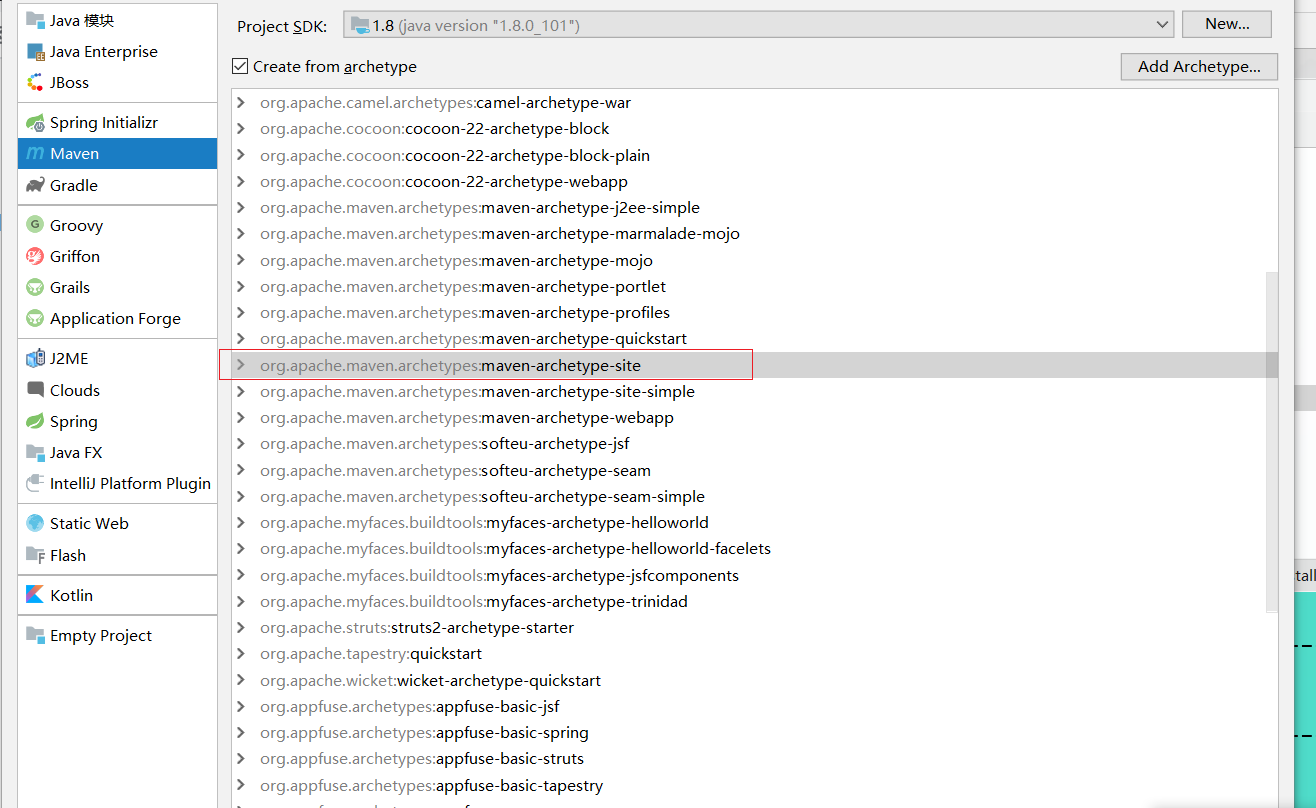Expand camel-archetype-war node

(241, 102)
